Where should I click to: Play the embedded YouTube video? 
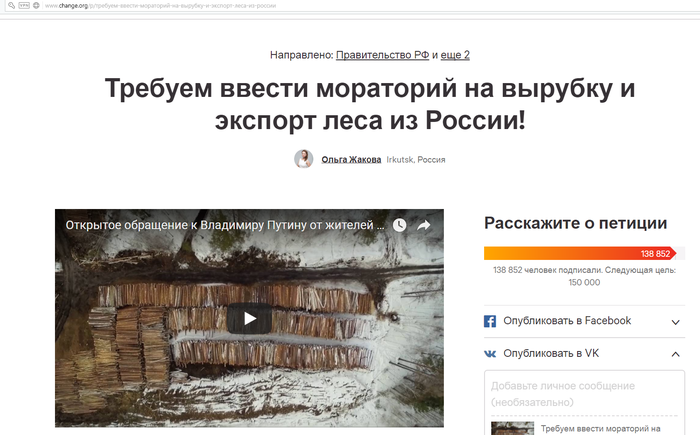[249, 318]
